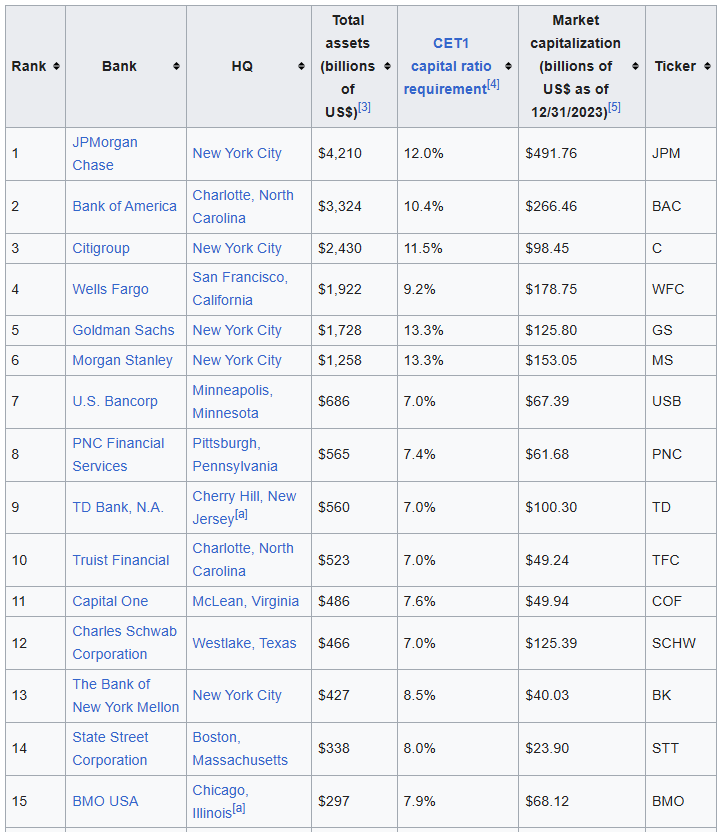Viewport: 721px width, 832px height.
Task: Open the BMO USA link
Action: 105,801
